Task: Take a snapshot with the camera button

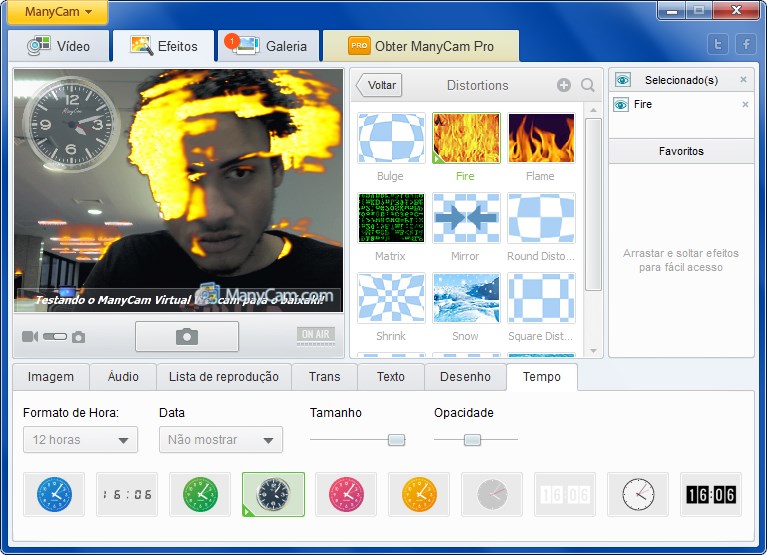Action: [187, 336]
